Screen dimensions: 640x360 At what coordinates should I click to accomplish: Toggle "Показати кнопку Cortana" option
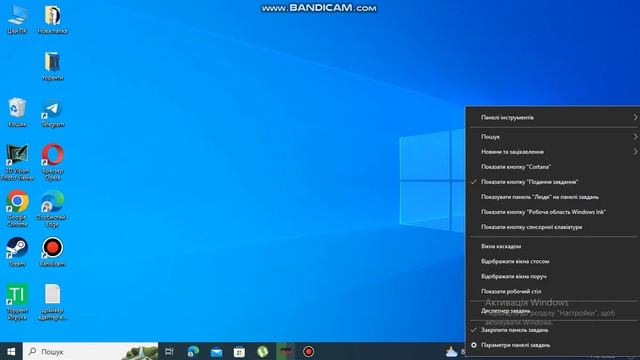click(x=553, y=167)
